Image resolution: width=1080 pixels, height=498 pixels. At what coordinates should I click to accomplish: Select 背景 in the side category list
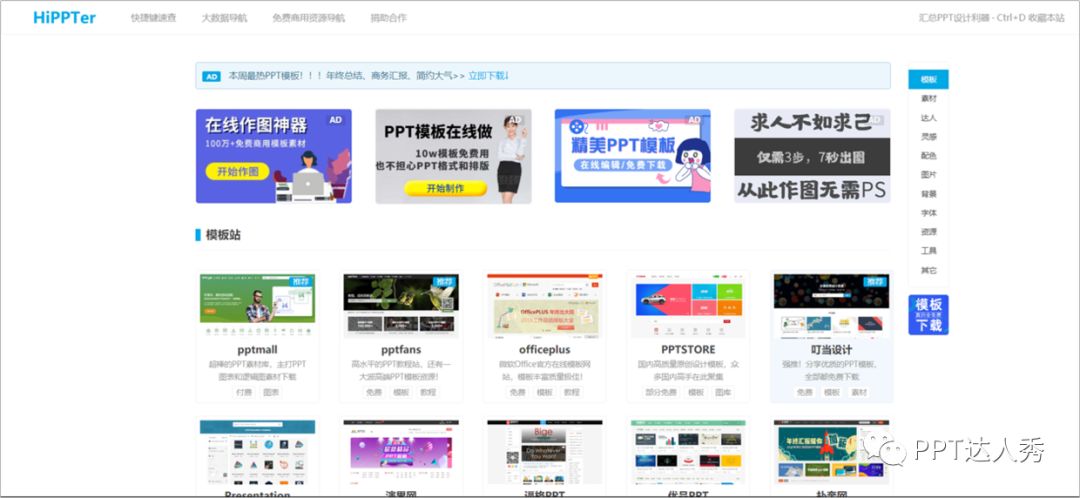tap(928, 194)
